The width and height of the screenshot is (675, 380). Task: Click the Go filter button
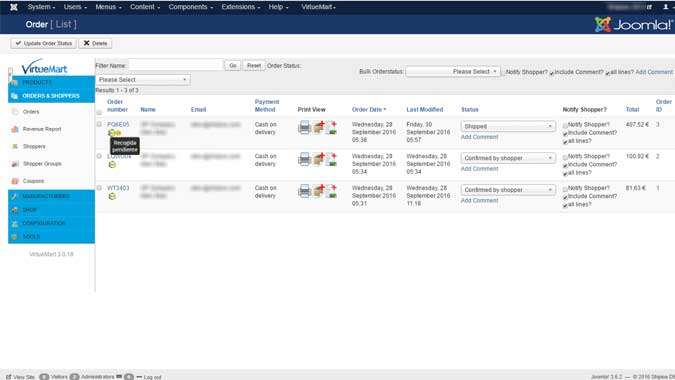tap(232, 65)
